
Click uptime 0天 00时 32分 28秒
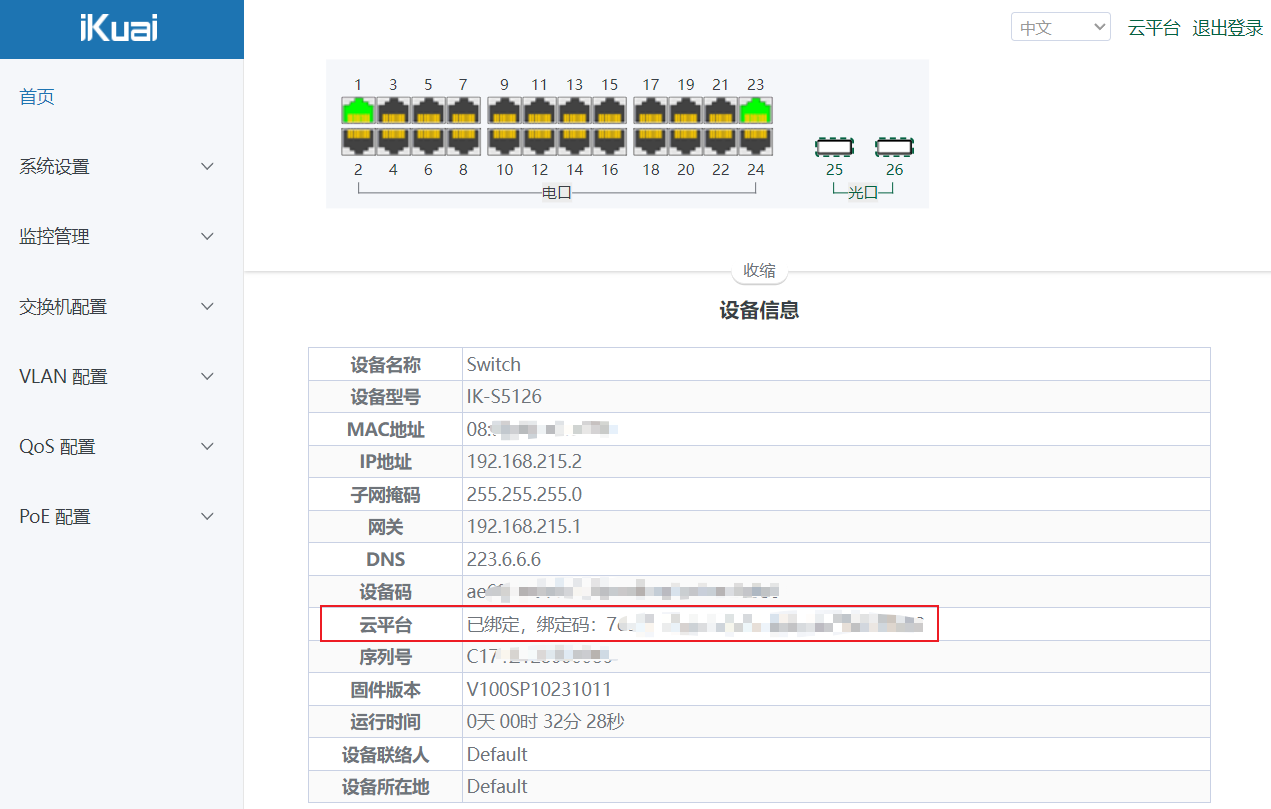[546, 721]
